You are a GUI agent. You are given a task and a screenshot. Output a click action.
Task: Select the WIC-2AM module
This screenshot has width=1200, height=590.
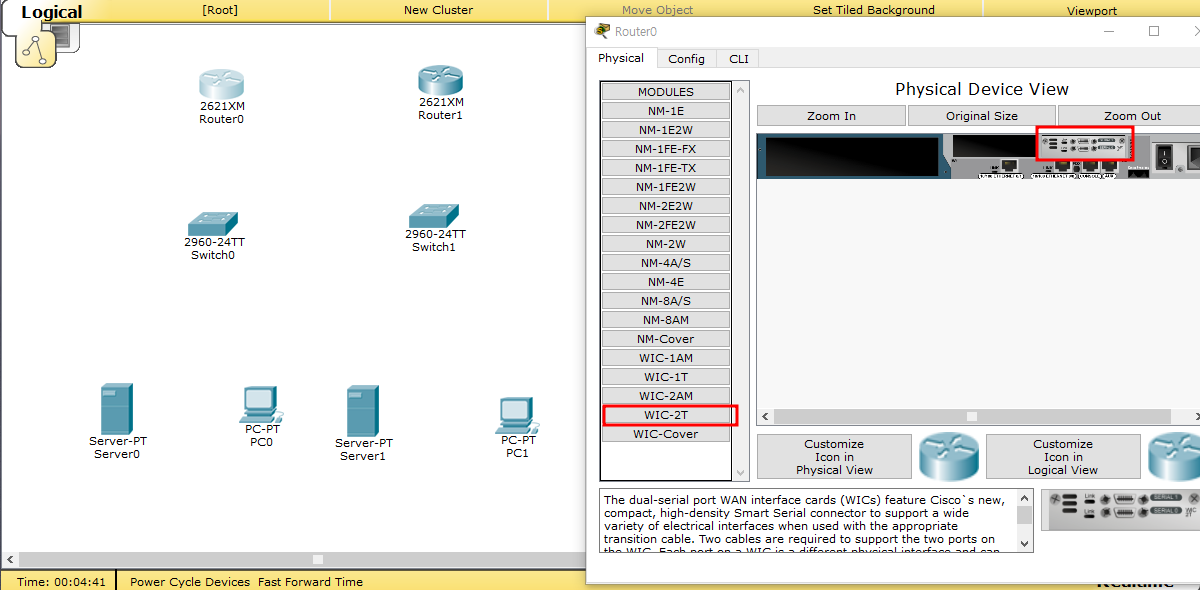(x=666, y=396)
